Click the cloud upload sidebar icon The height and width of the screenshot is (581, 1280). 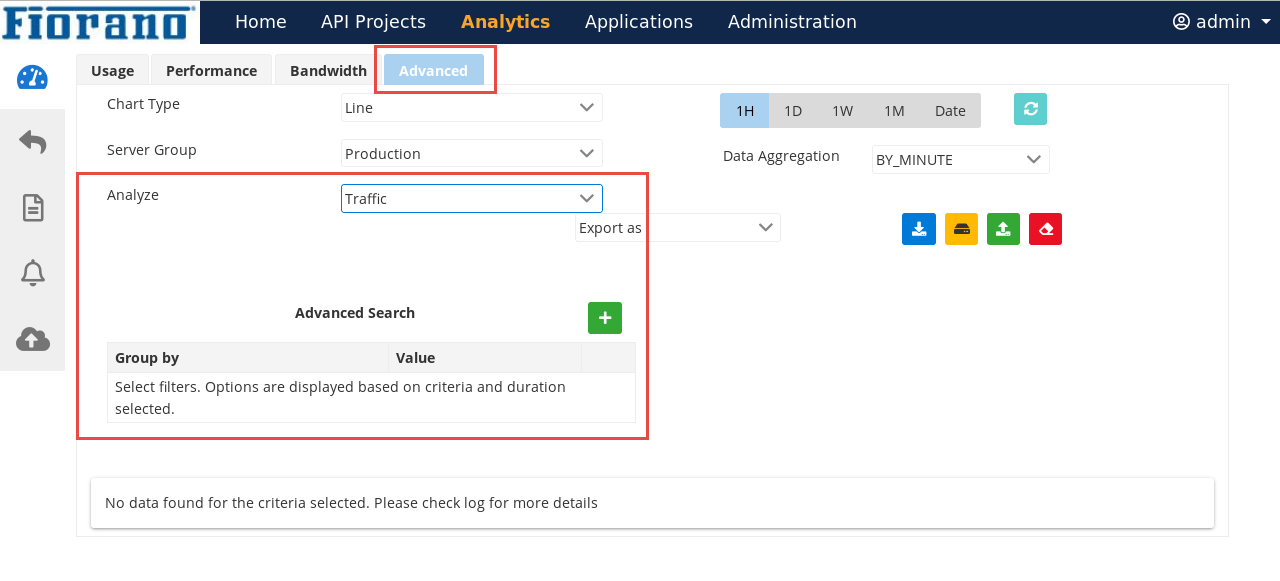click(x=33, y=338)
